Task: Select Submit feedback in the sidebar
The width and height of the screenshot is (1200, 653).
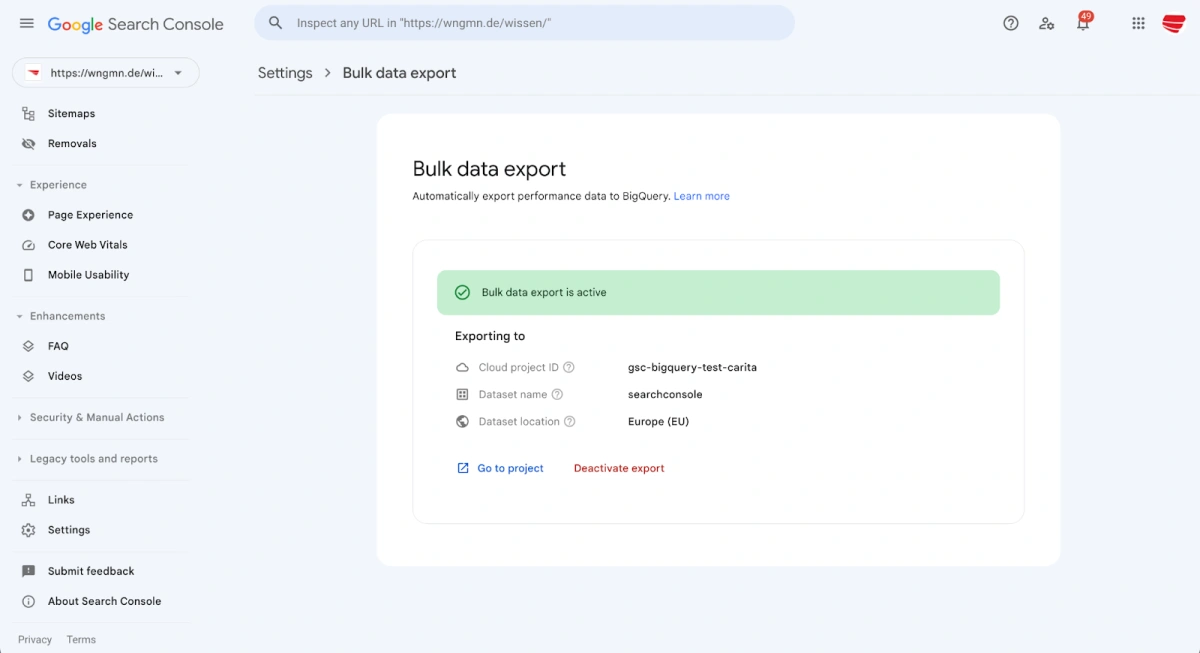Action: [x=91, y=570]
